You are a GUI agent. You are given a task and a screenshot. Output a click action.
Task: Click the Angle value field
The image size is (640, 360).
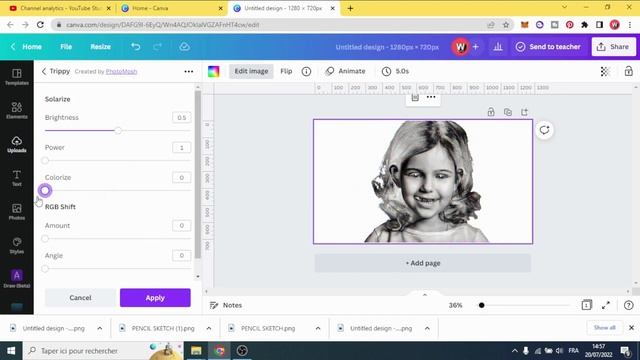coord(182,256)
